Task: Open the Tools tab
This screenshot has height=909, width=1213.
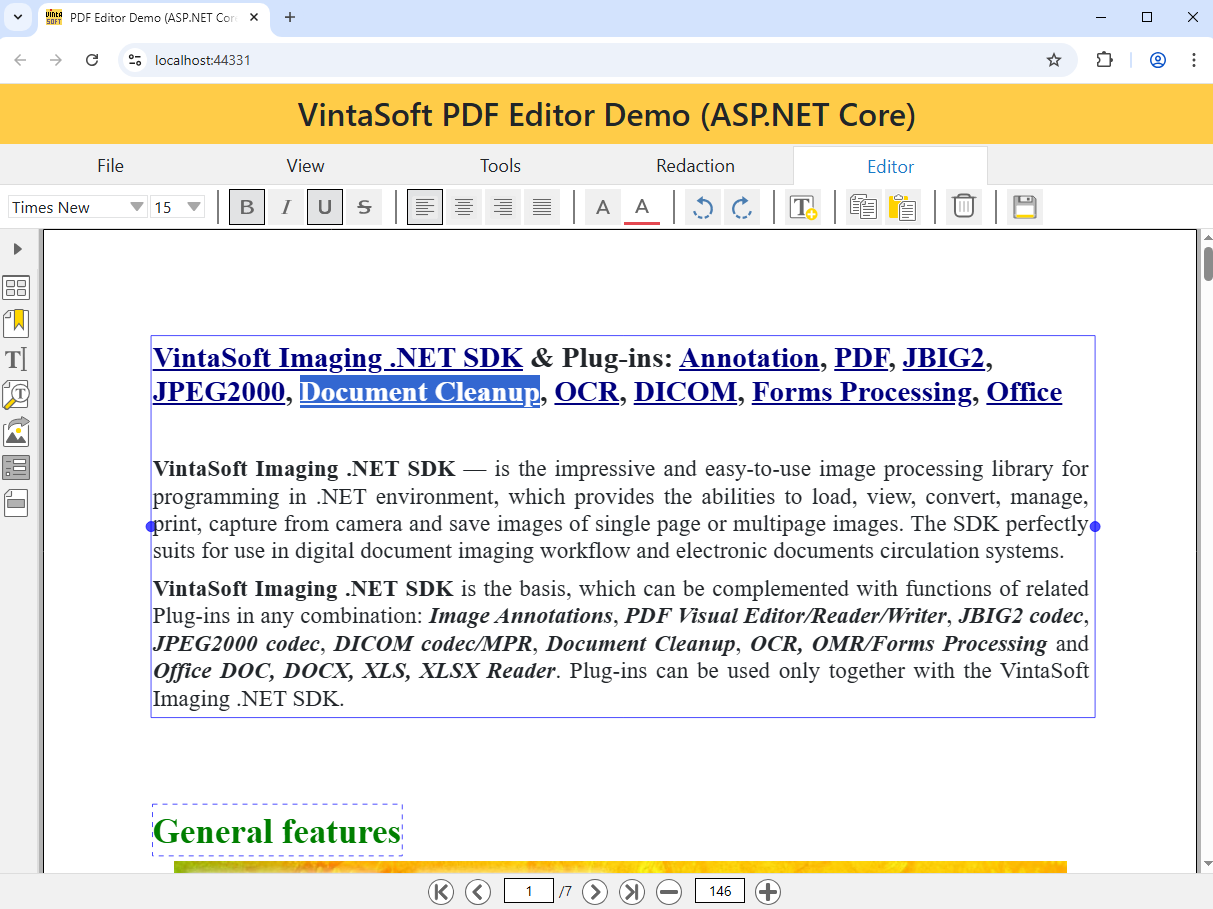Action: (500, 166)
